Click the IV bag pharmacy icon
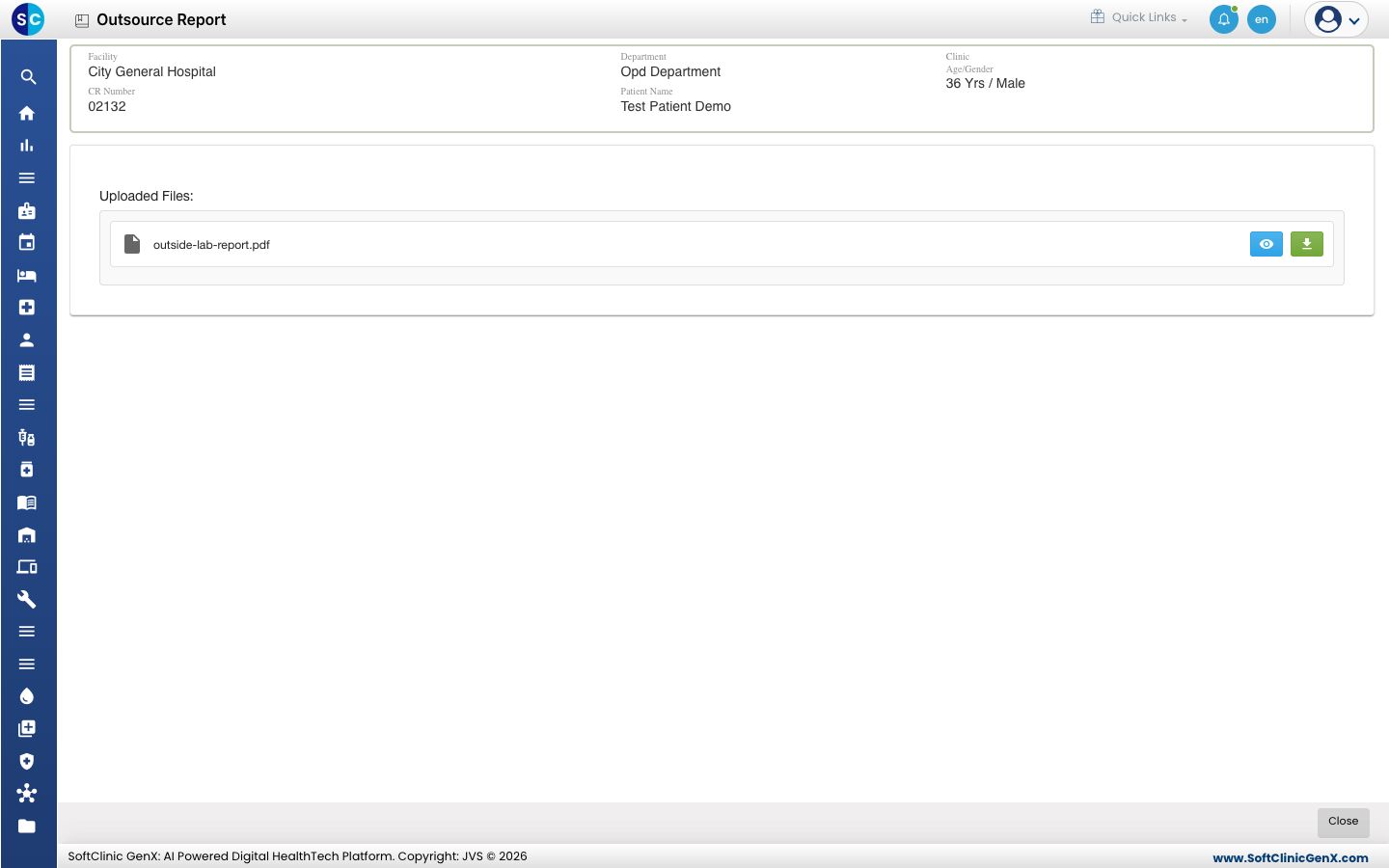The width and height of the screenshot is (1389, 868). pyautogui.click(x=27, y=438)
